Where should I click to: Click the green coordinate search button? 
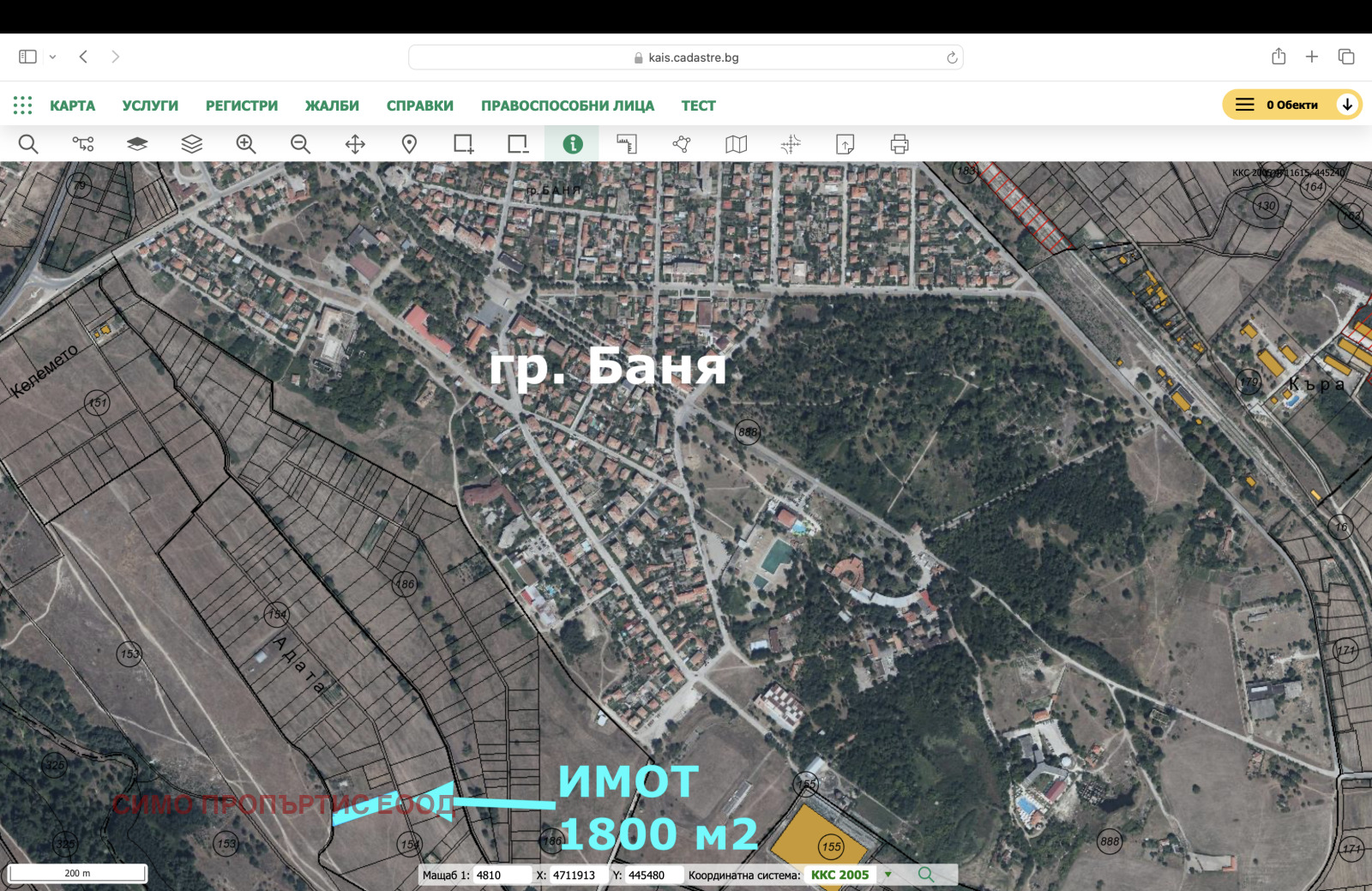pos(925,875)
